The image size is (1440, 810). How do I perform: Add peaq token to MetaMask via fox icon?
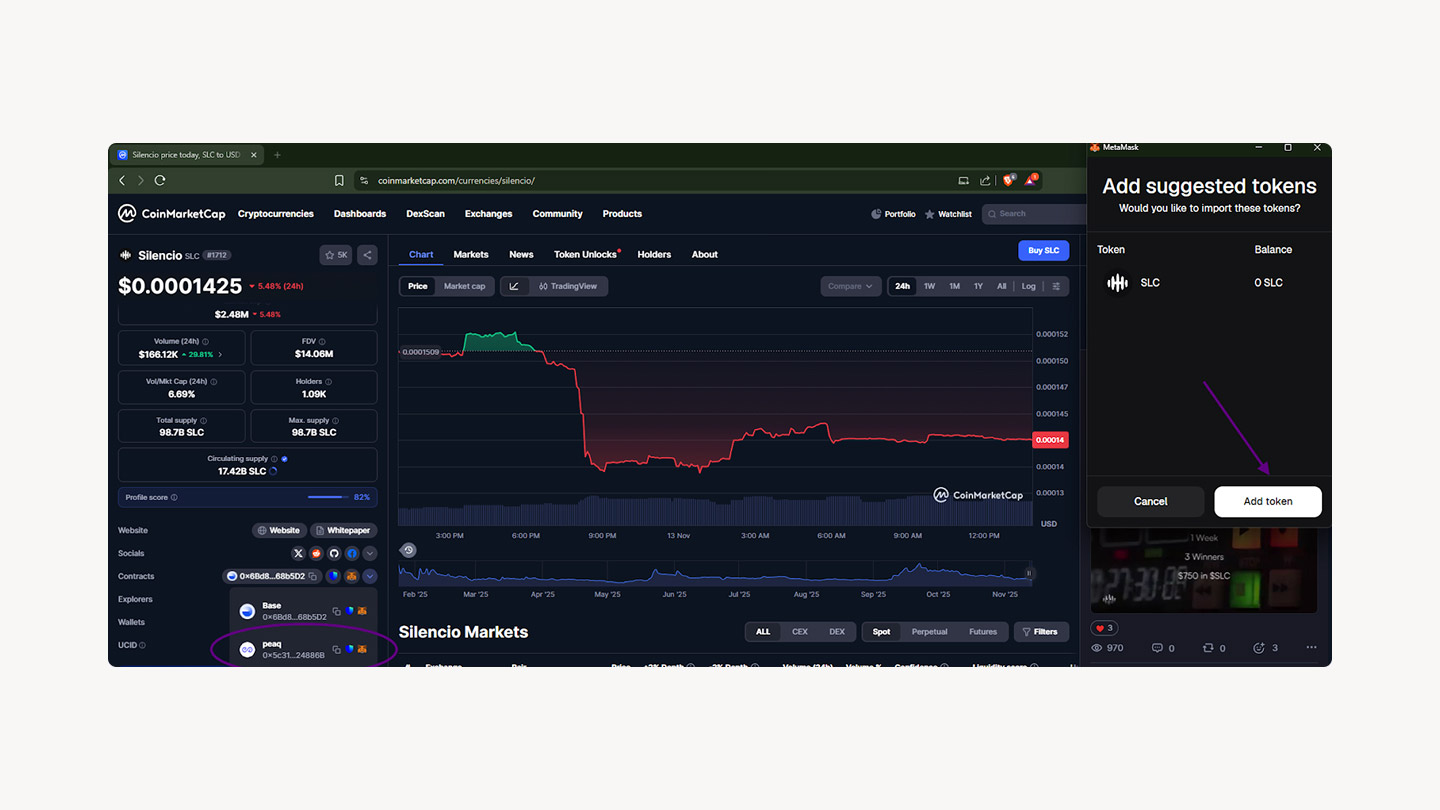pos(362,649)
